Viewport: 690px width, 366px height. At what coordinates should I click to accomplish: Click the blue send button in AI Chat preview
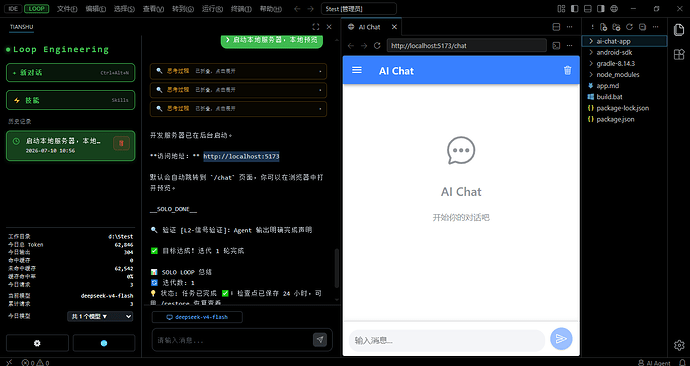[561, 339]
